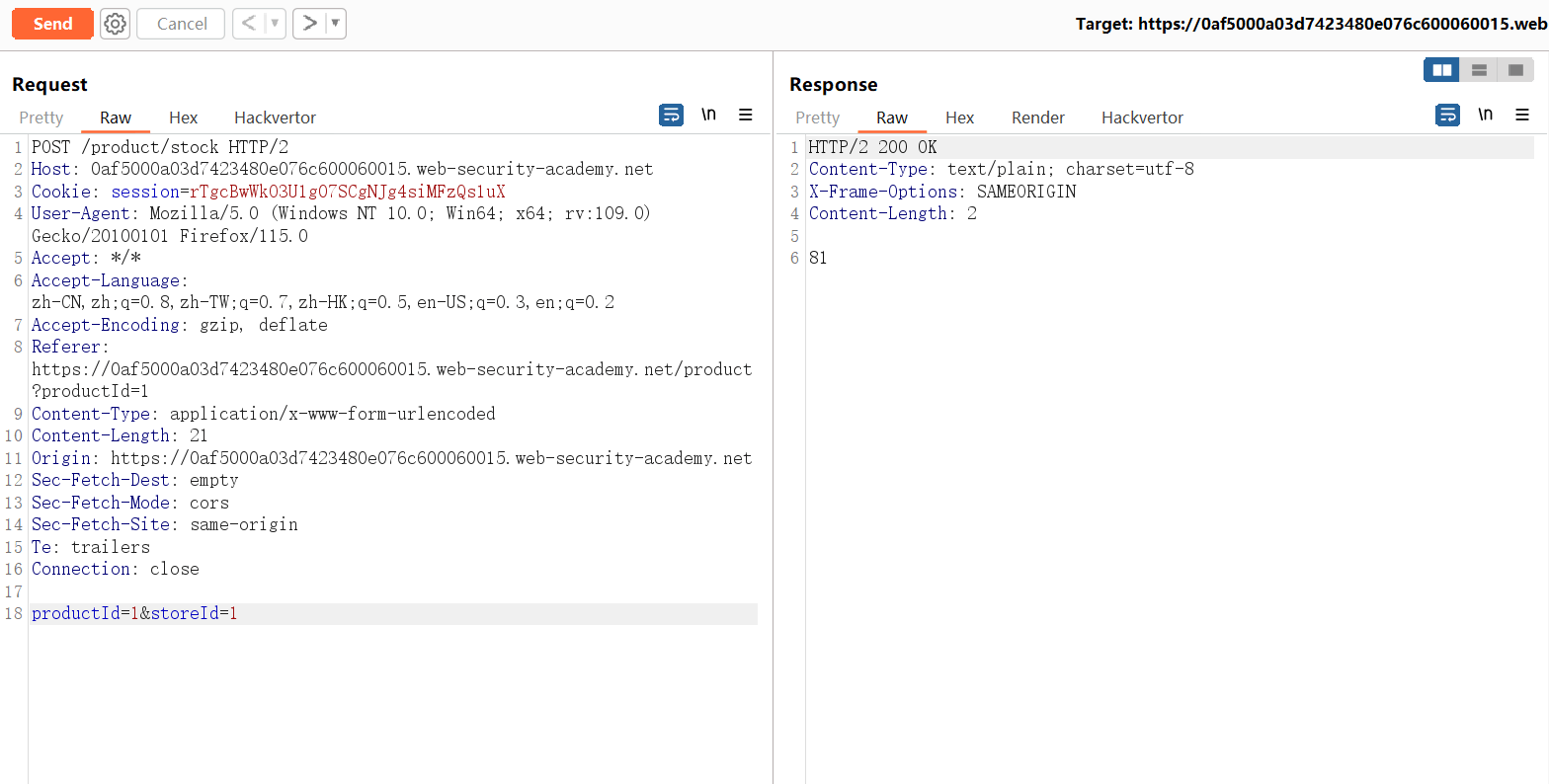Switch Request view to Hex tab
Image resolution: width=1549 pixels, height=784 pixels.
pos(183,118)
